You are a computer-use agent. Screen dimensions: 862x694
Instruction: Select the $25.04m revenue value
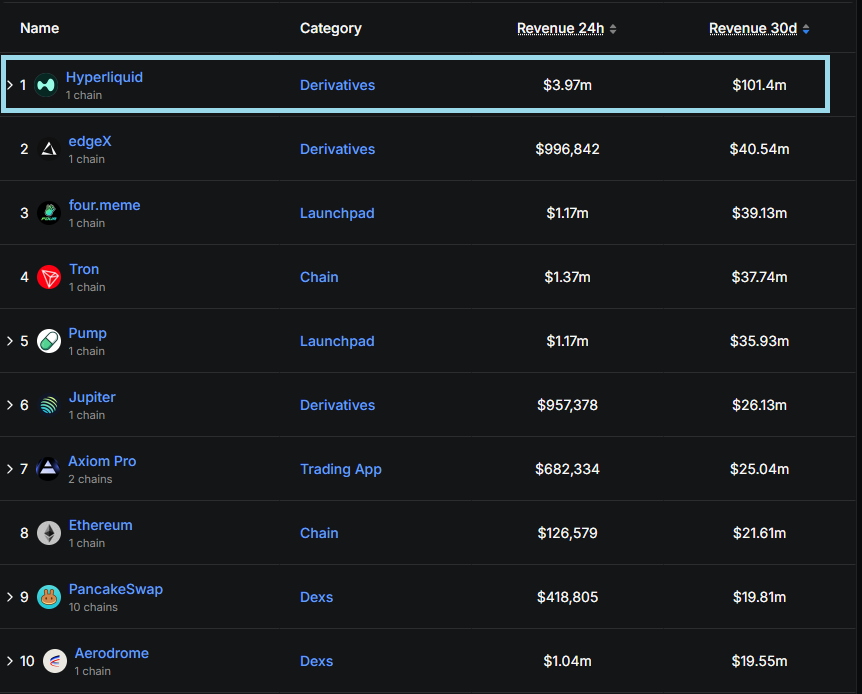759,469
